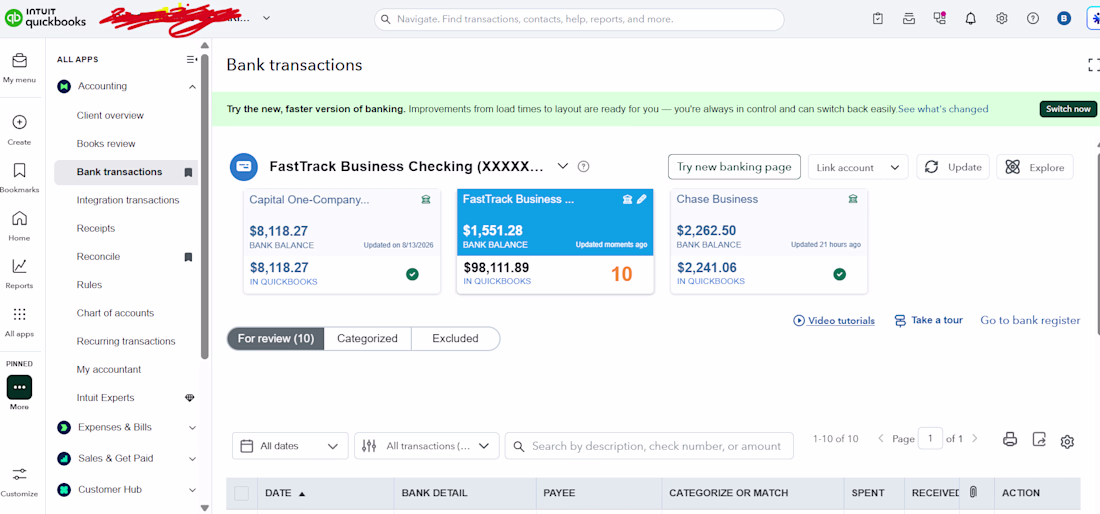Open See what's changed link

943,109
